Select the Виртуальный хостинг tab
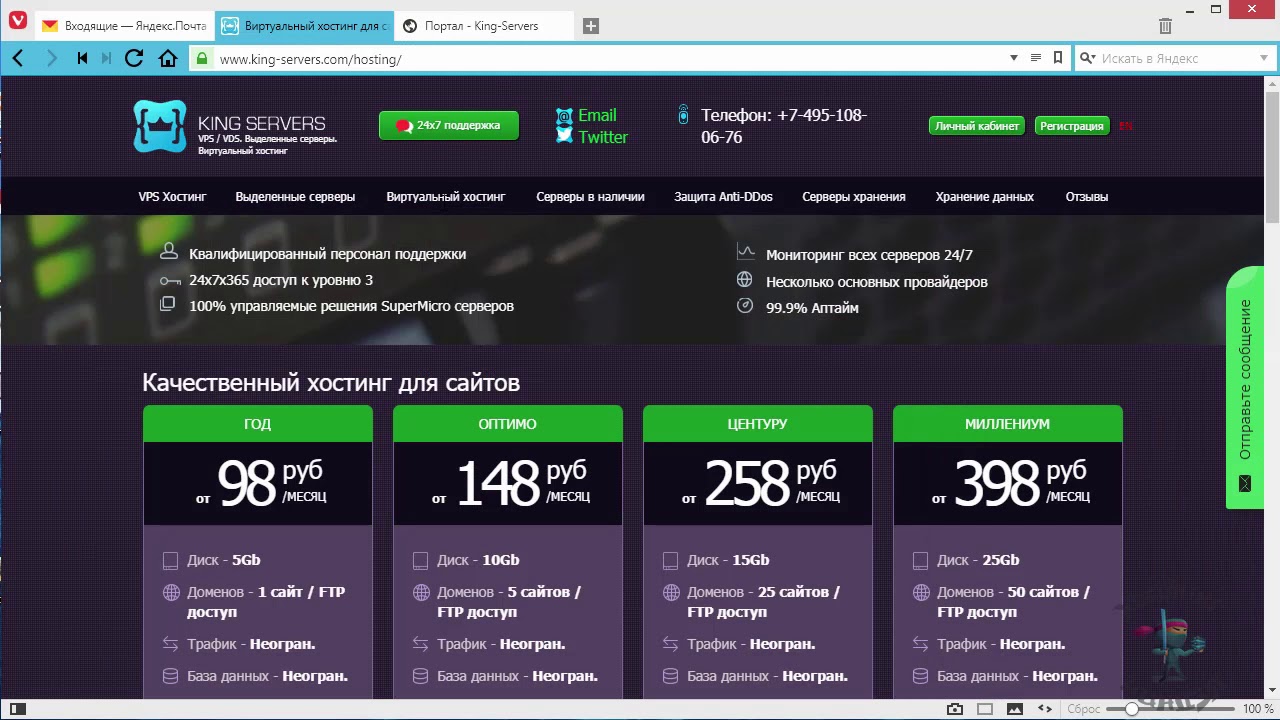 (x=304, y=26)
